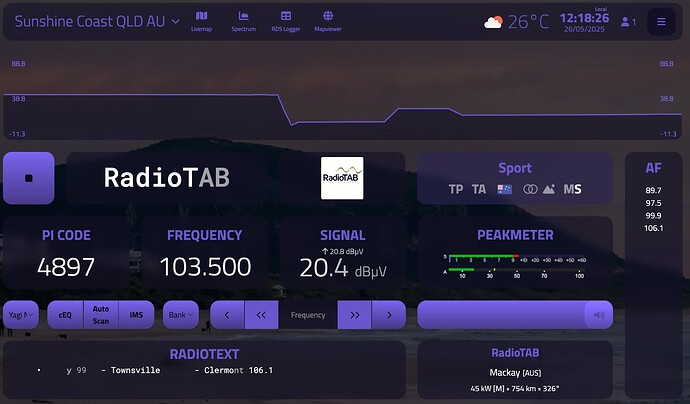690x404 pixels.
Task: Open the Bank dropdown
Action: click(x=181, y=315)
